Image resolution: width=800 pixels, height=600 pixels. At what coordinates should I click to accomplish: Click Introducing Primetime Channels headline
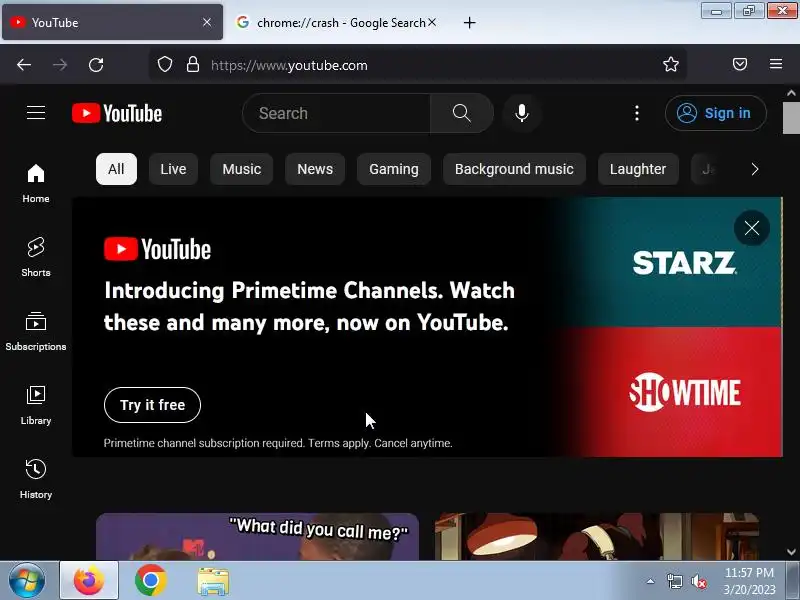(309, 306)
